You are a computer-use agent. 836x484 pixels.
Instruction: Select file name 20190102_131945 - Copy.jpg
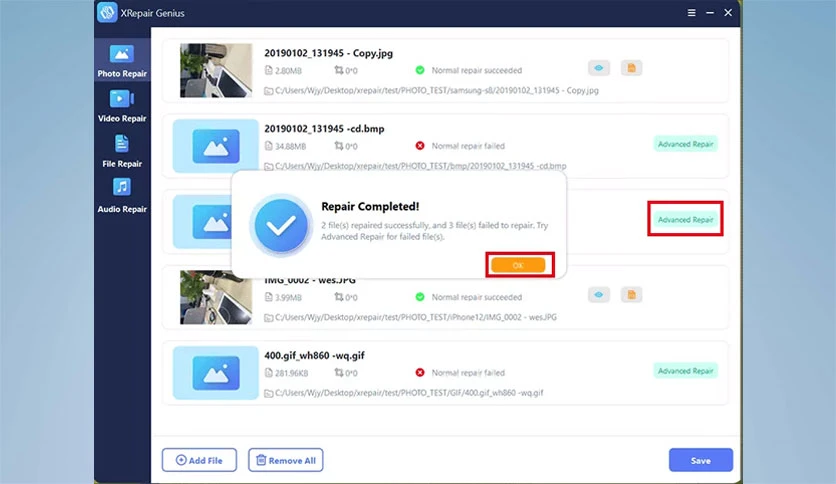click(x=328, y=53)
